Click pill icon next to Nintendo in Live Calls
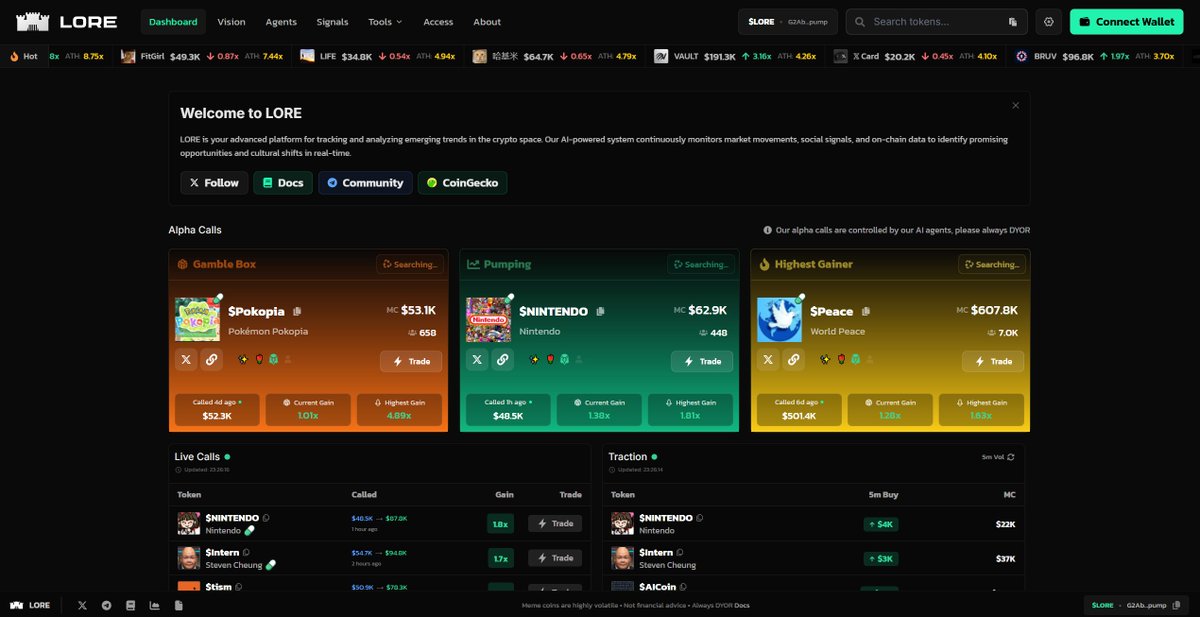The width and height of the screenshot is (1200, 617). (x=250, y=531)
